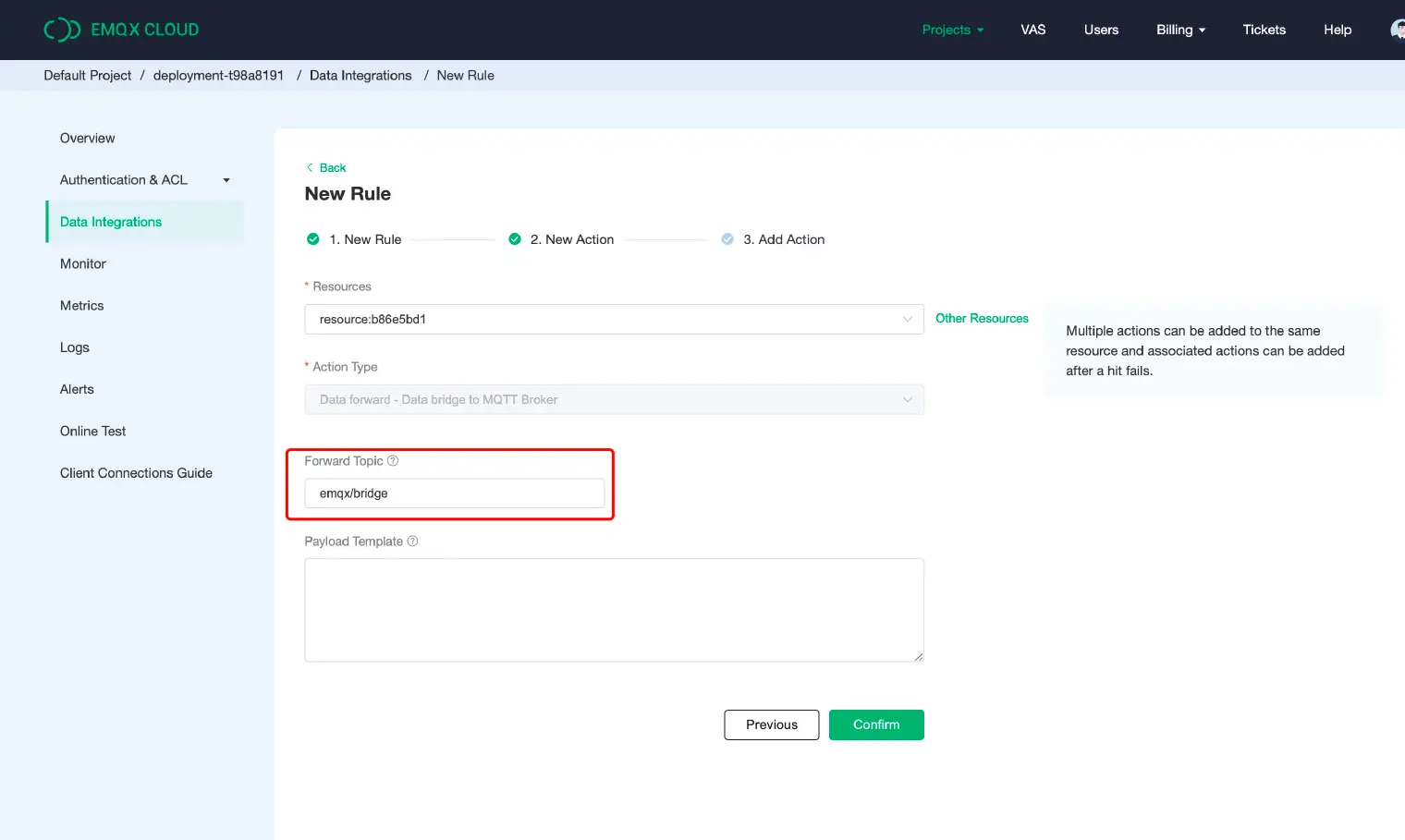Click deployment-t98a8191 breadcrumb
The height and width of the screenshot is (840, 1405).
coord(218,76)
